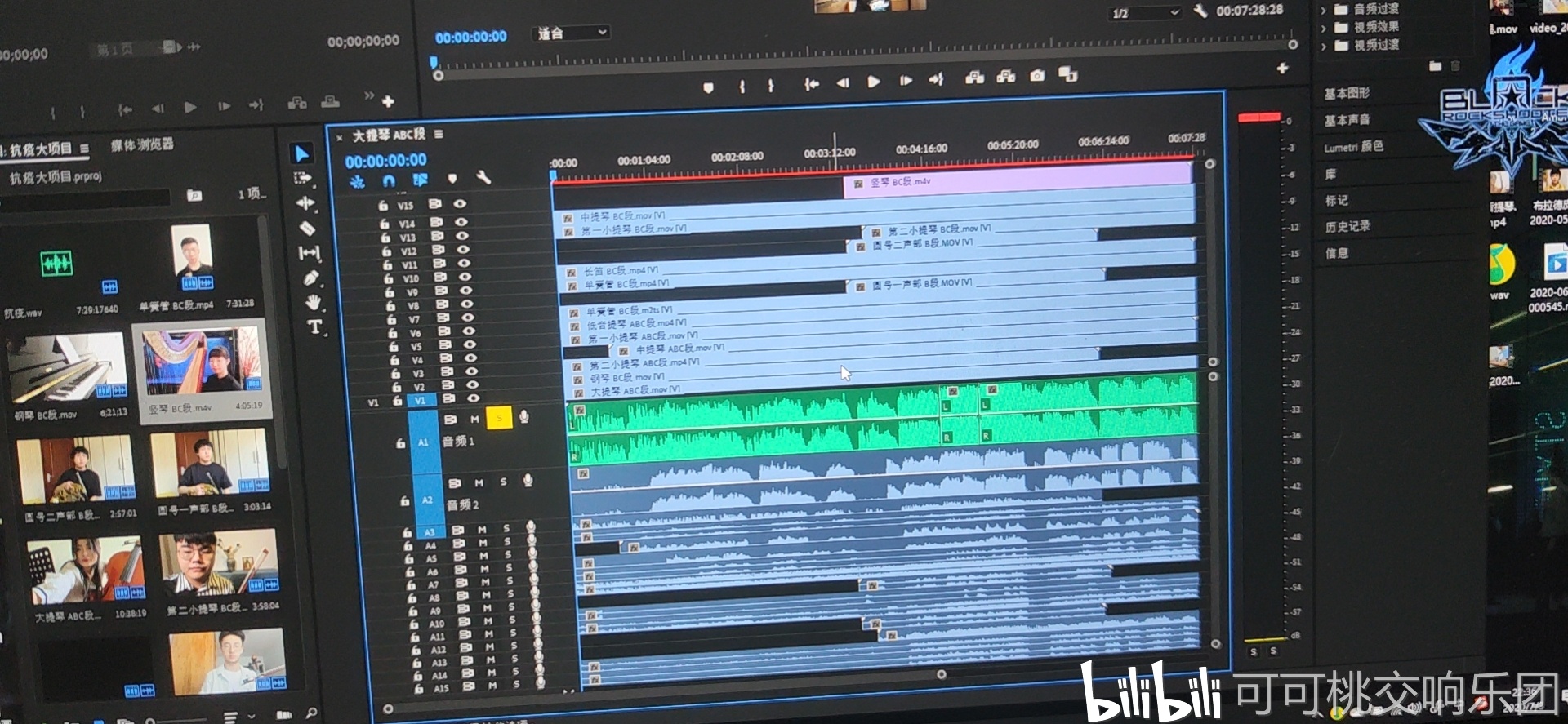Select the Slip tool

click(310, 253)
